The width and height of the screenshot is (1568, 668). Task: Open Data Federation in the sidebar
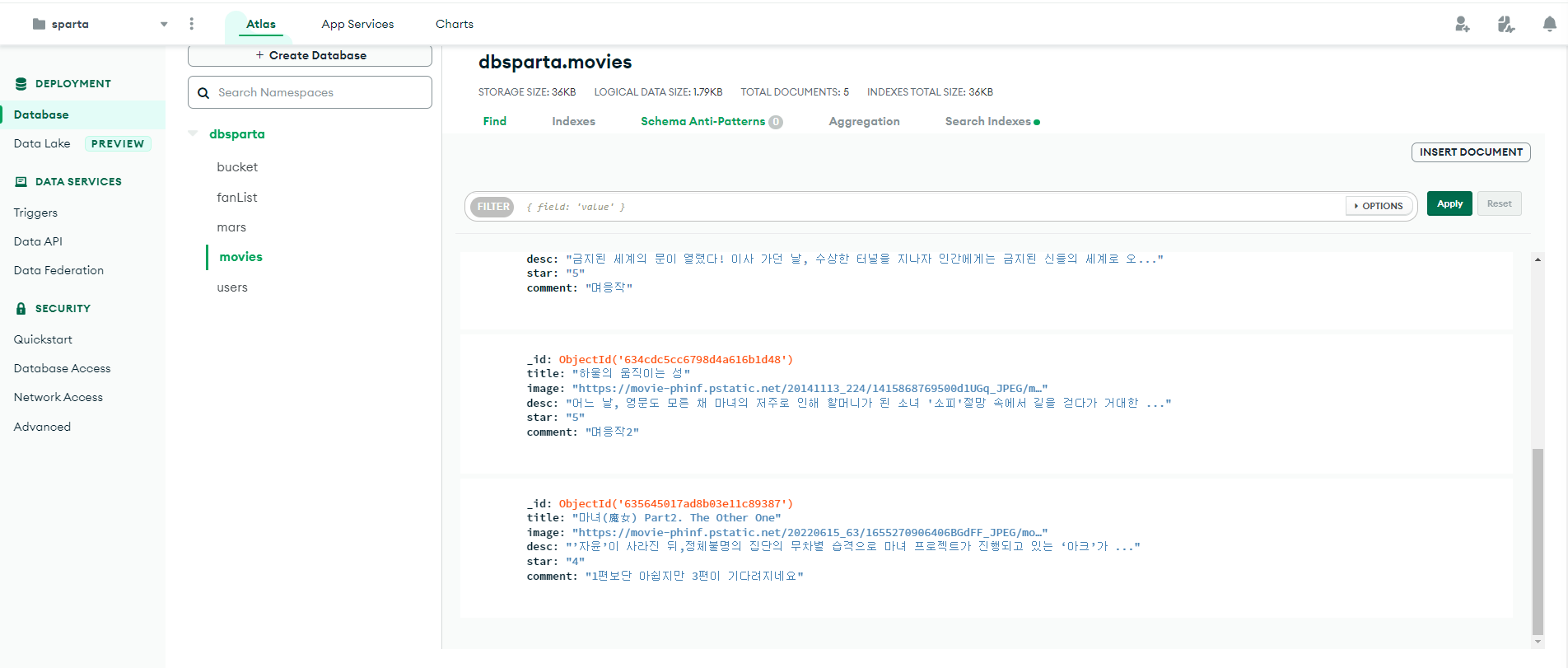pyautogui.click(x=58, y=270)
